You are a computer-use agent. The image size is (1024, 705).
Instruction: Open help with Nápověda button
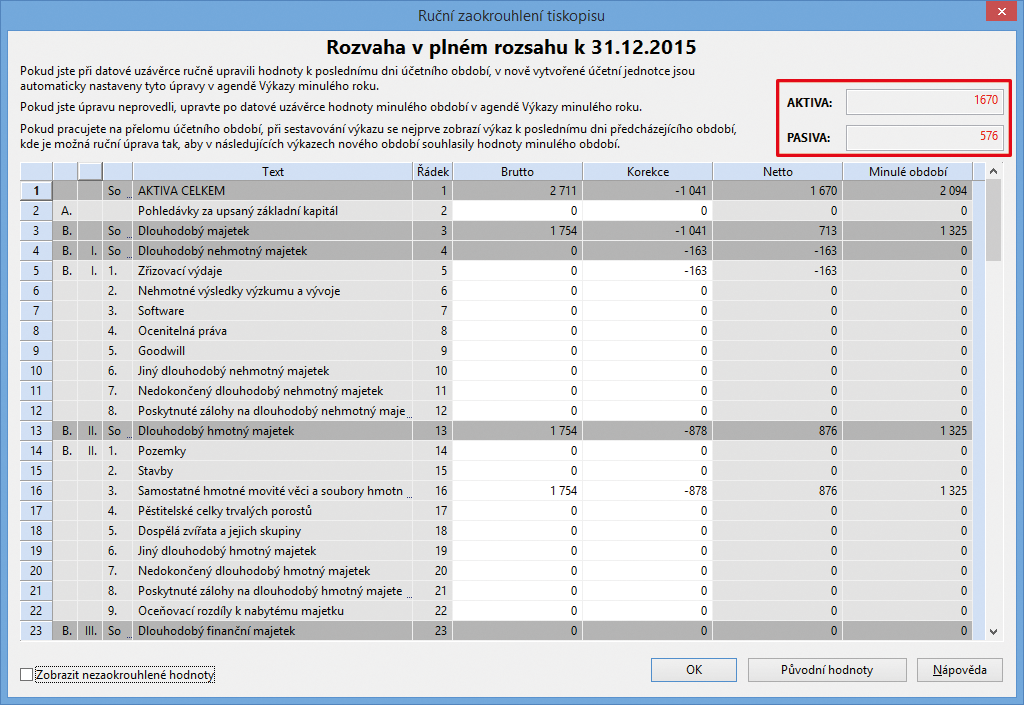click(959, 670)
